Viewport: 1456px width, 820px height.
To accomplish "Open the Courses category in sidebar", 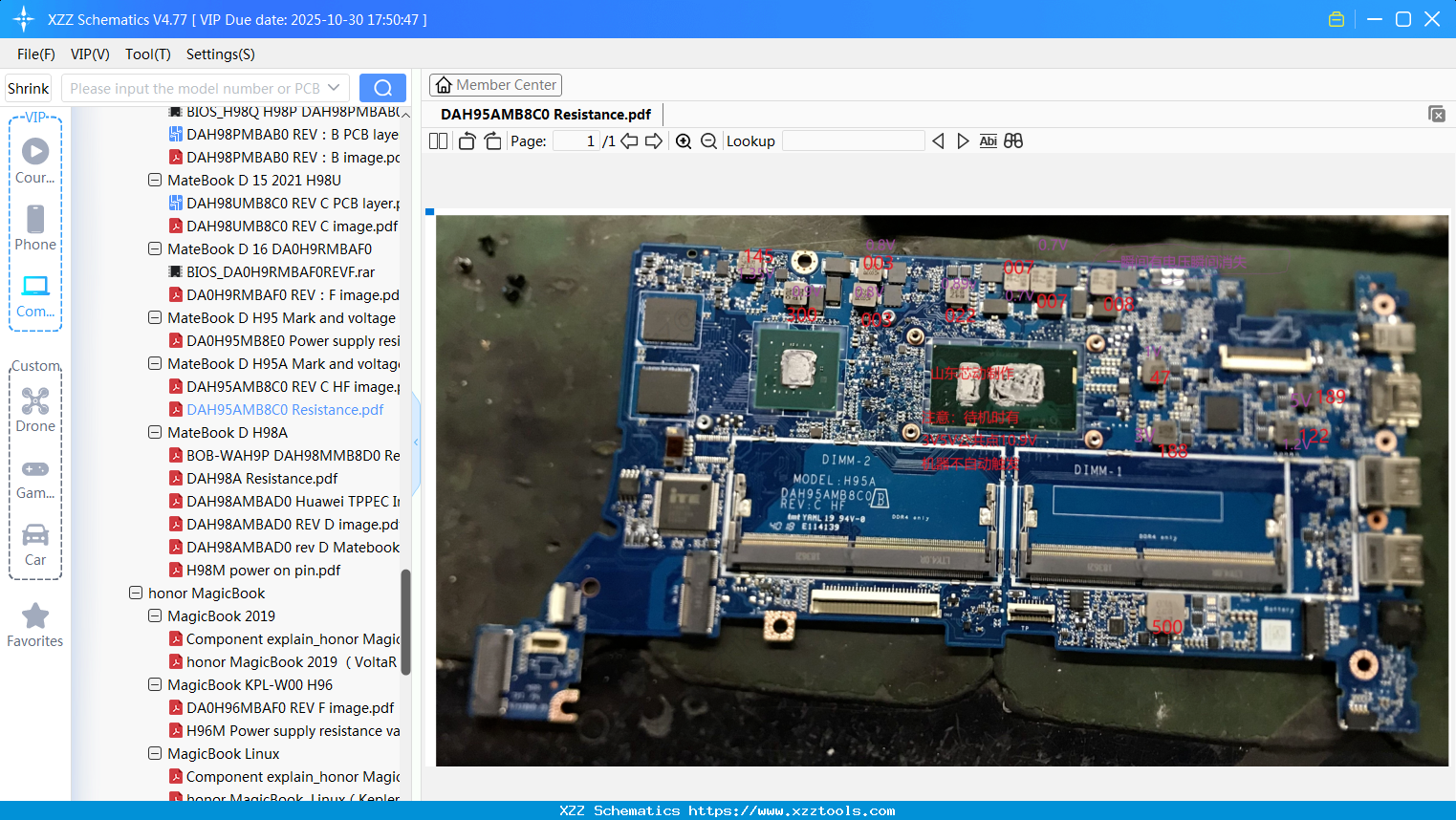I will coord(35,160).
